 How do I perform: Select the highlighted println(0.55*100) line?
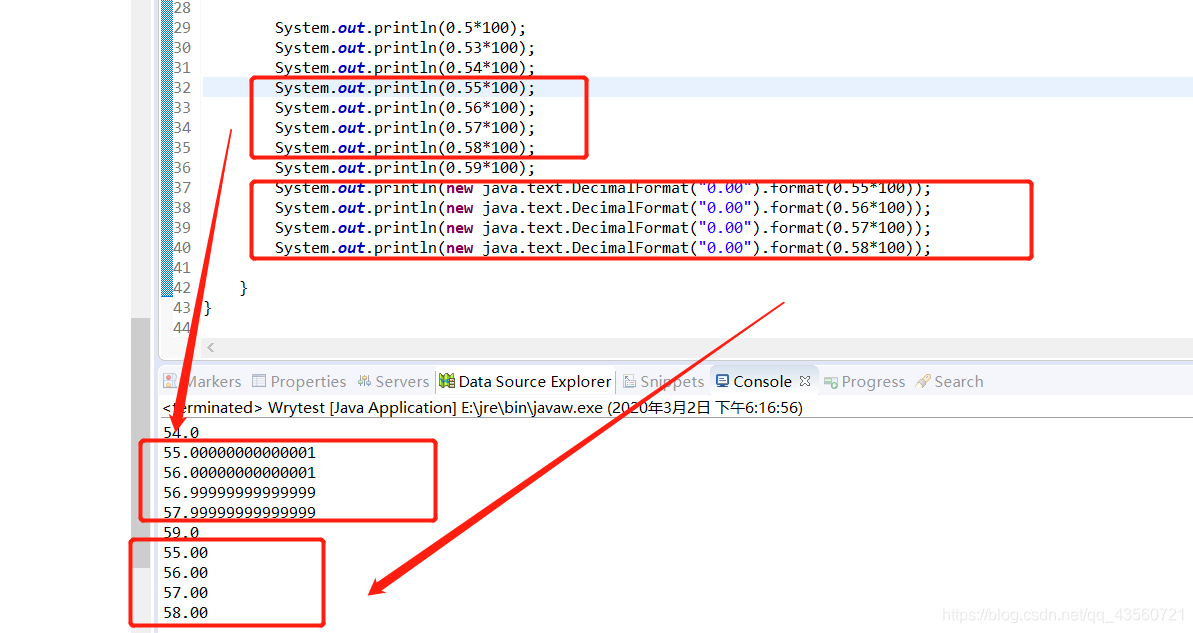[x=405, y=87]
